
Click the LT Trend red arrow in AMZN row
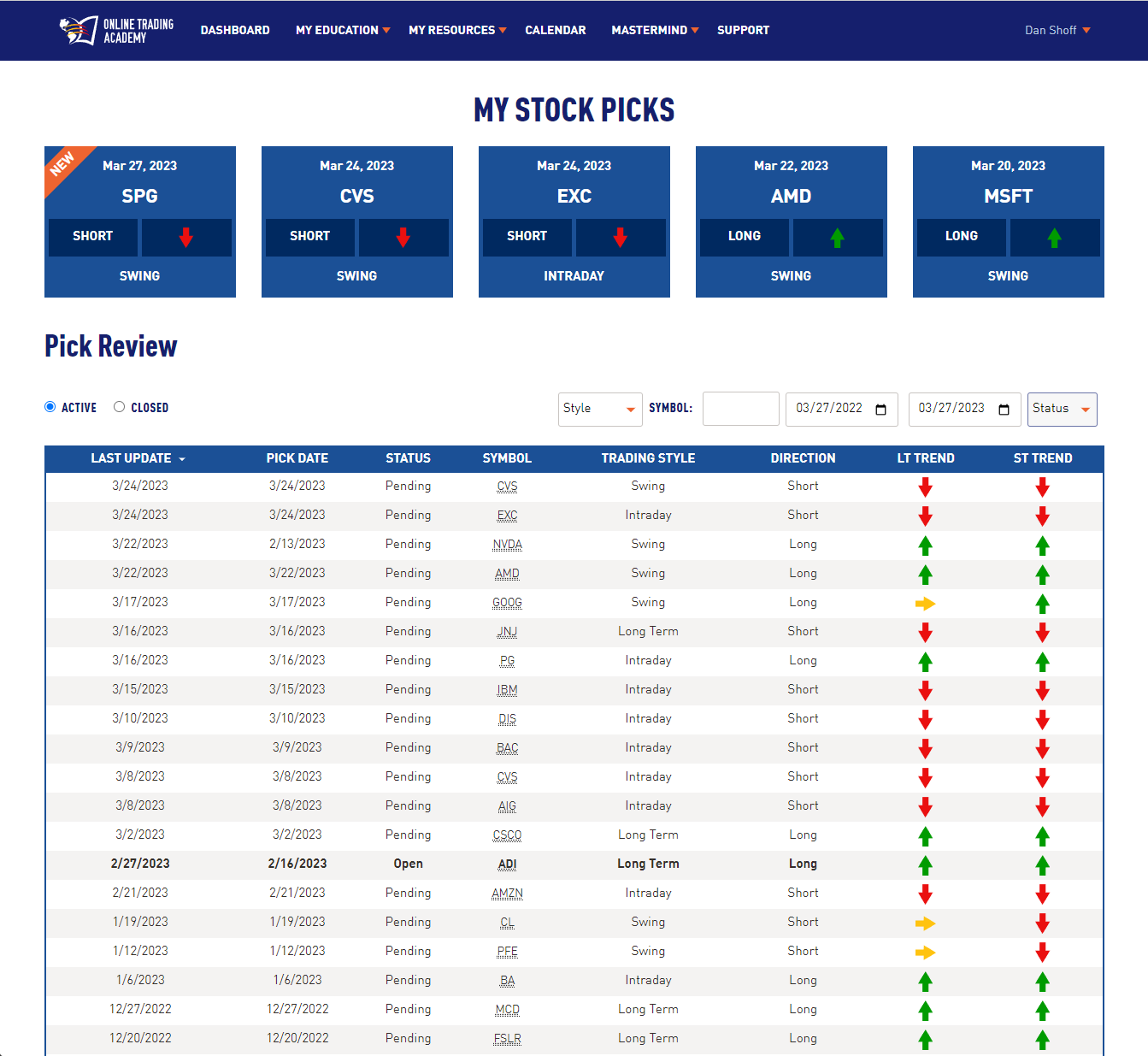pyautogui.click(x=925, y=894)
